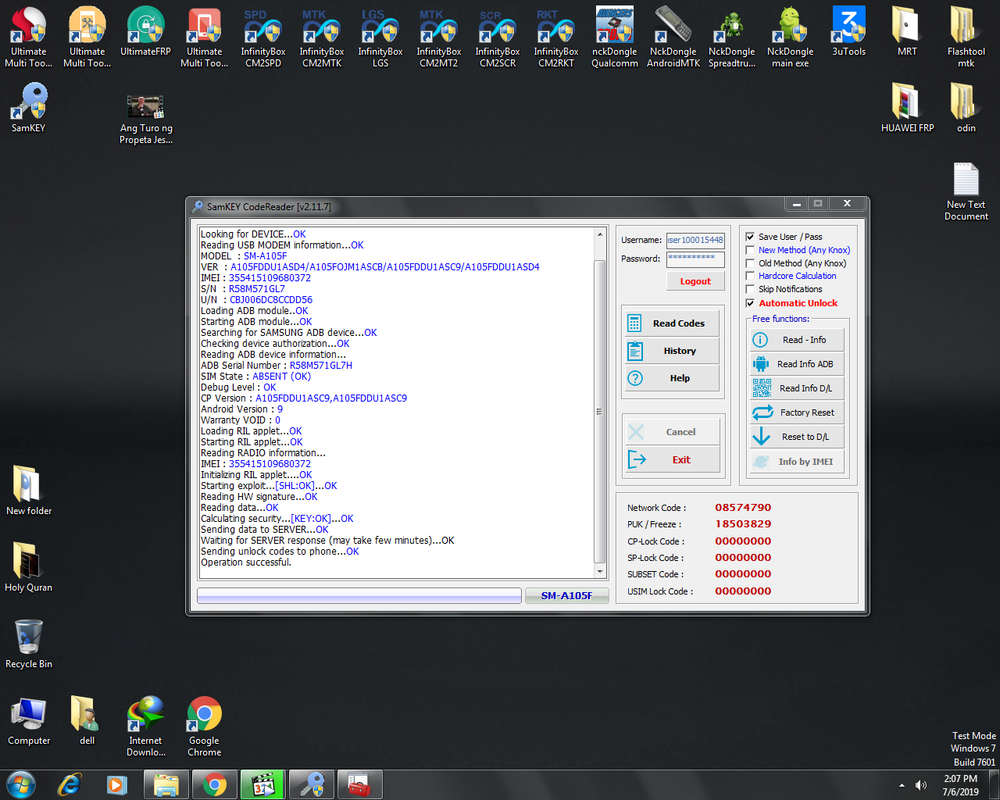The width and height of the screenshot is (1000, 800).
Task: Click log scrollbar up arrow
Action: [599, 234]
